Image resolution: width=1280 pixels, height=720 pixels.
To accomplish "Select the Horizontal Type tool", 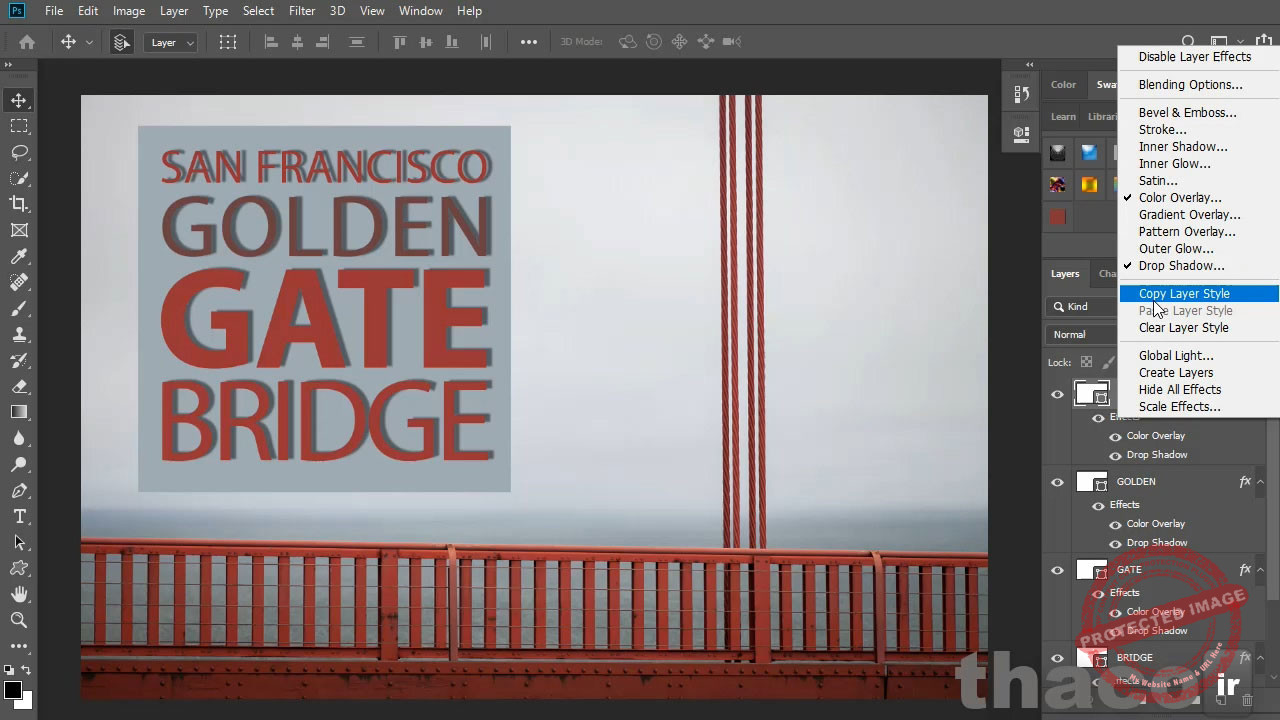I will [19, 516].
